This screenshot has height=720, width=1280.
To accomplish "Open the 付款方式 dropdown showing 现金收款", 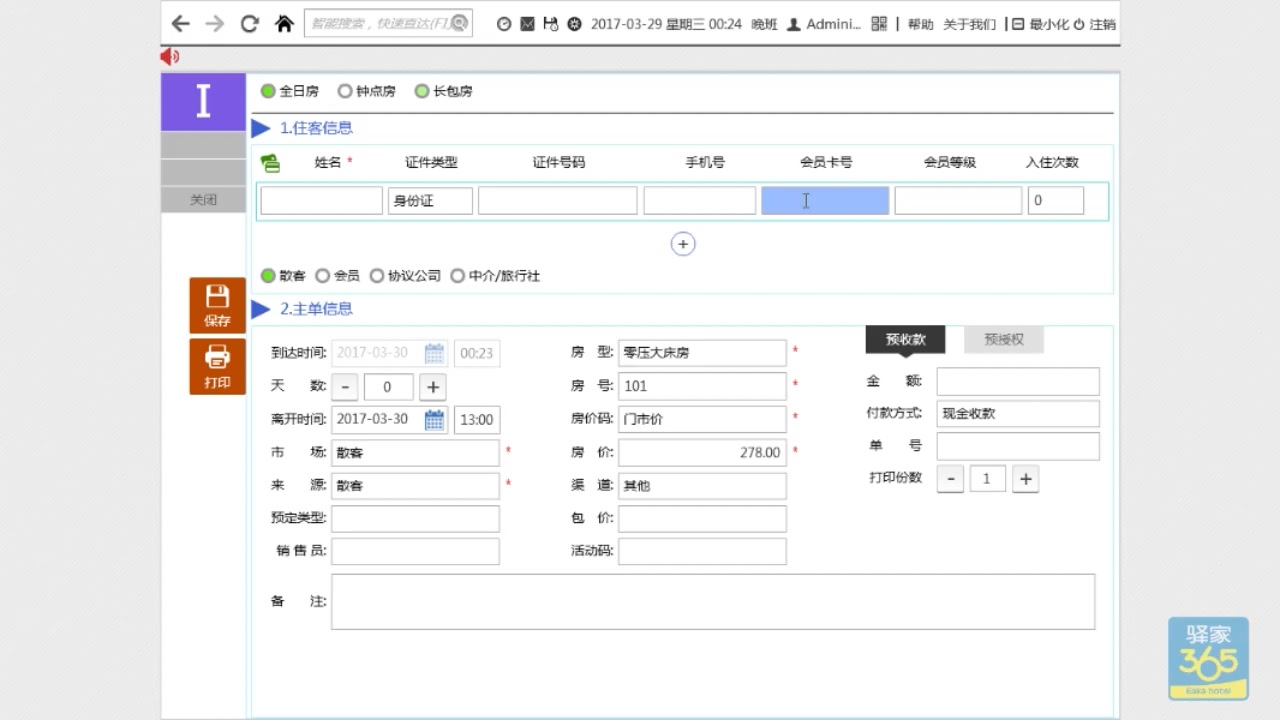I will (1018, 414).
